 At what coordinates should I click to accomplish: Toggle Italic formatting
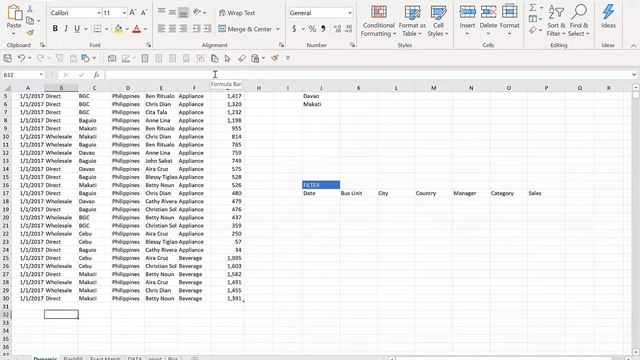[66, 29]
